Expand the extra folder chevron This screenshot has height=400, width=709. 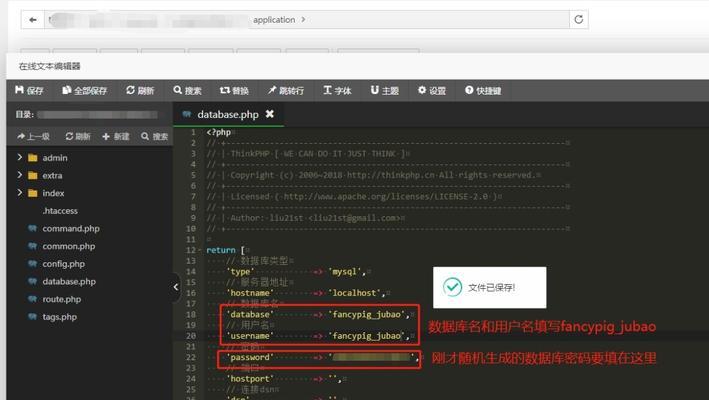tap(19, 174)
